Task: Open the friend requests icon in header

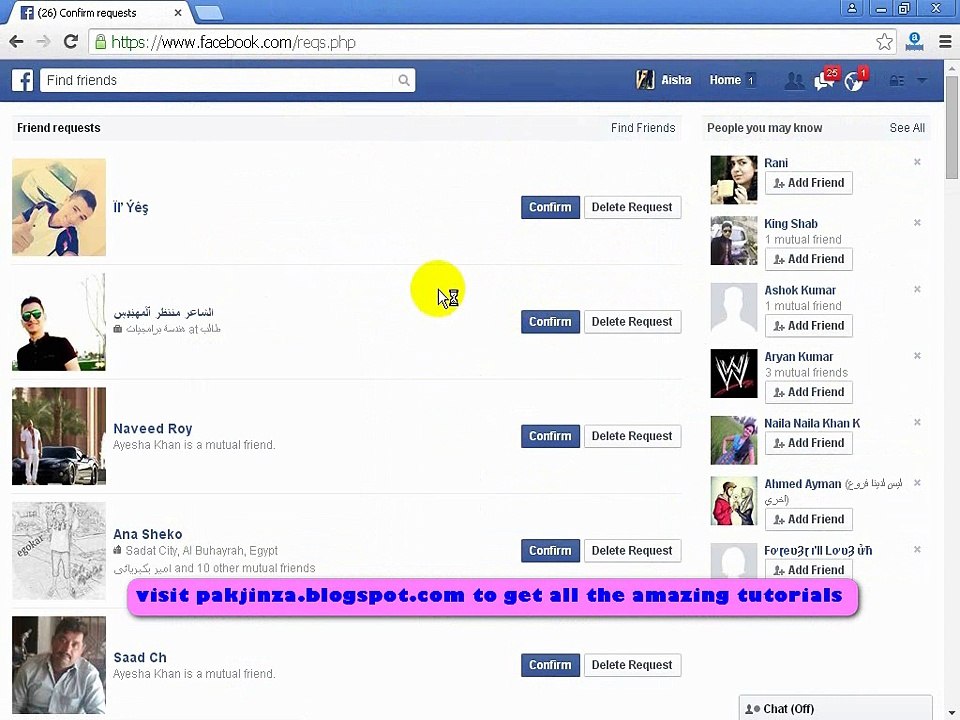Action: (794, 81)
